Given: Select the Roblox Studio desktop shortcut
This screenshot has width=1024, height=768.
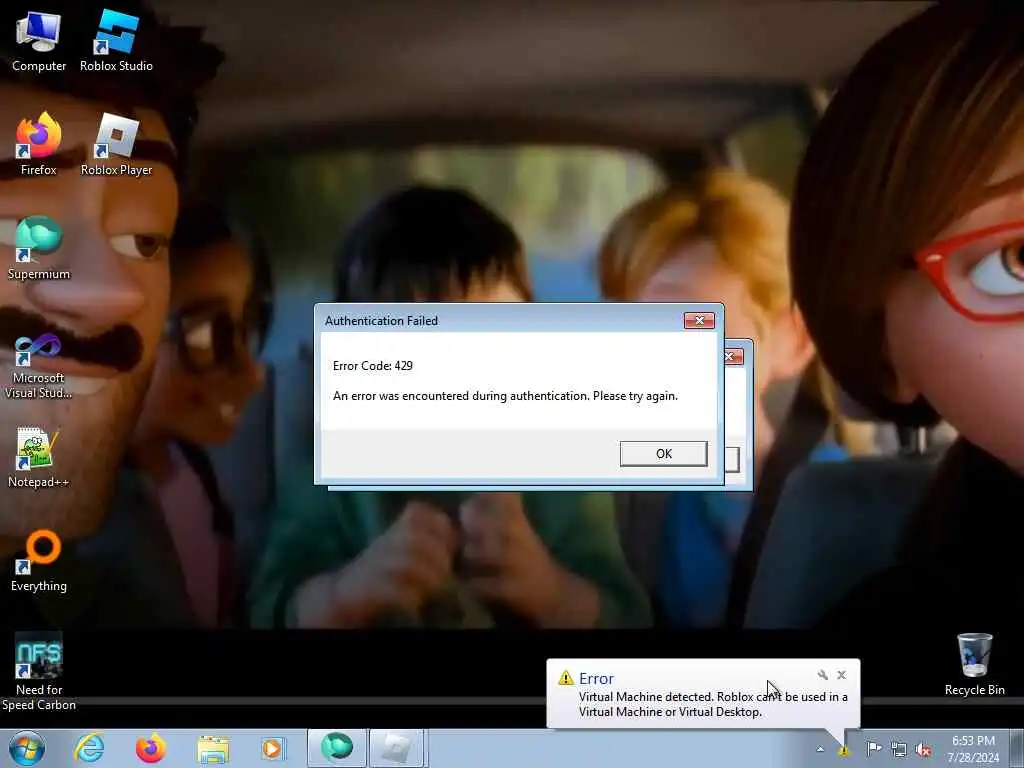Looking at the screenshot, I should (116, 41).
